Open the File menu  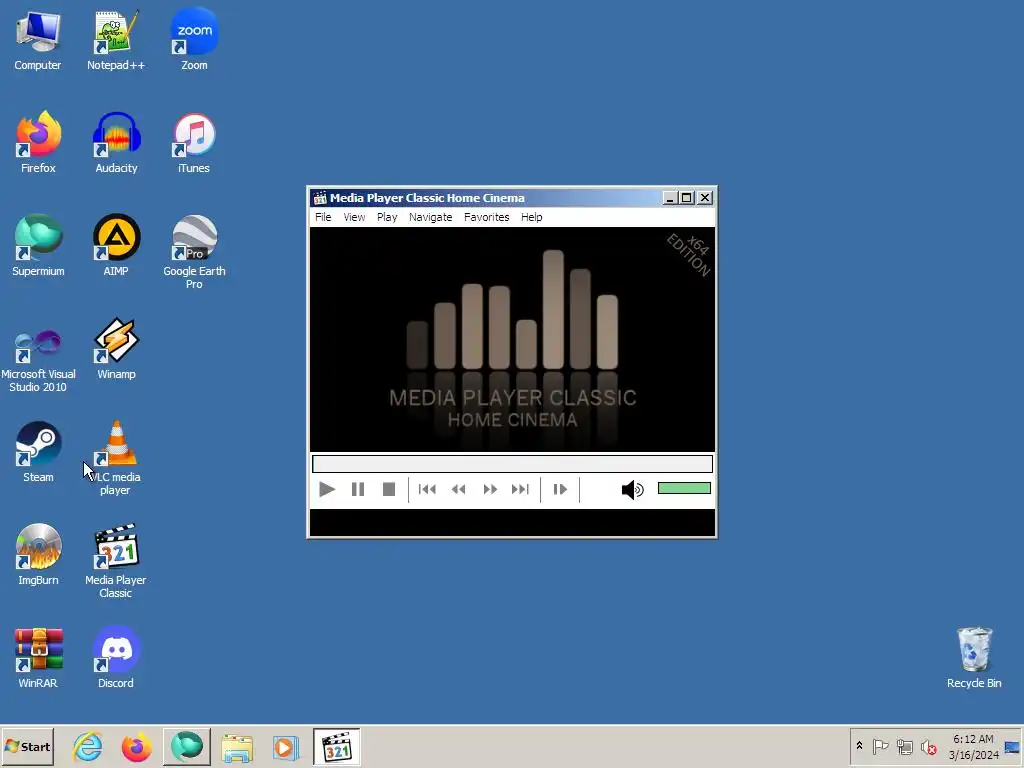point(323,217)
